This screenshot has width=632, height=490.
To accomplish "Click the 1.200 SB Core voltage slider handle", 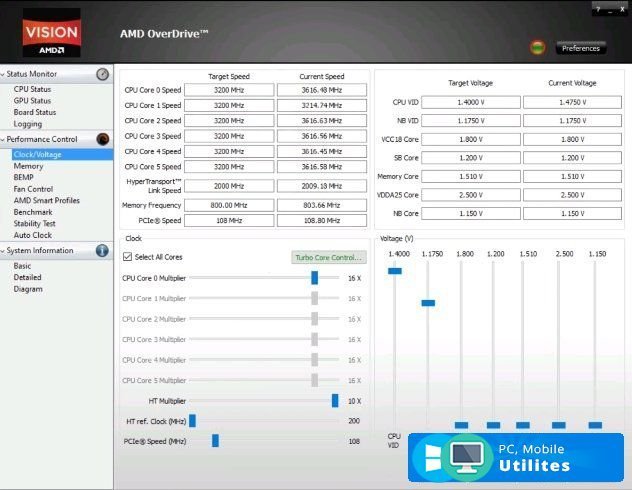I will click(493, 425).
